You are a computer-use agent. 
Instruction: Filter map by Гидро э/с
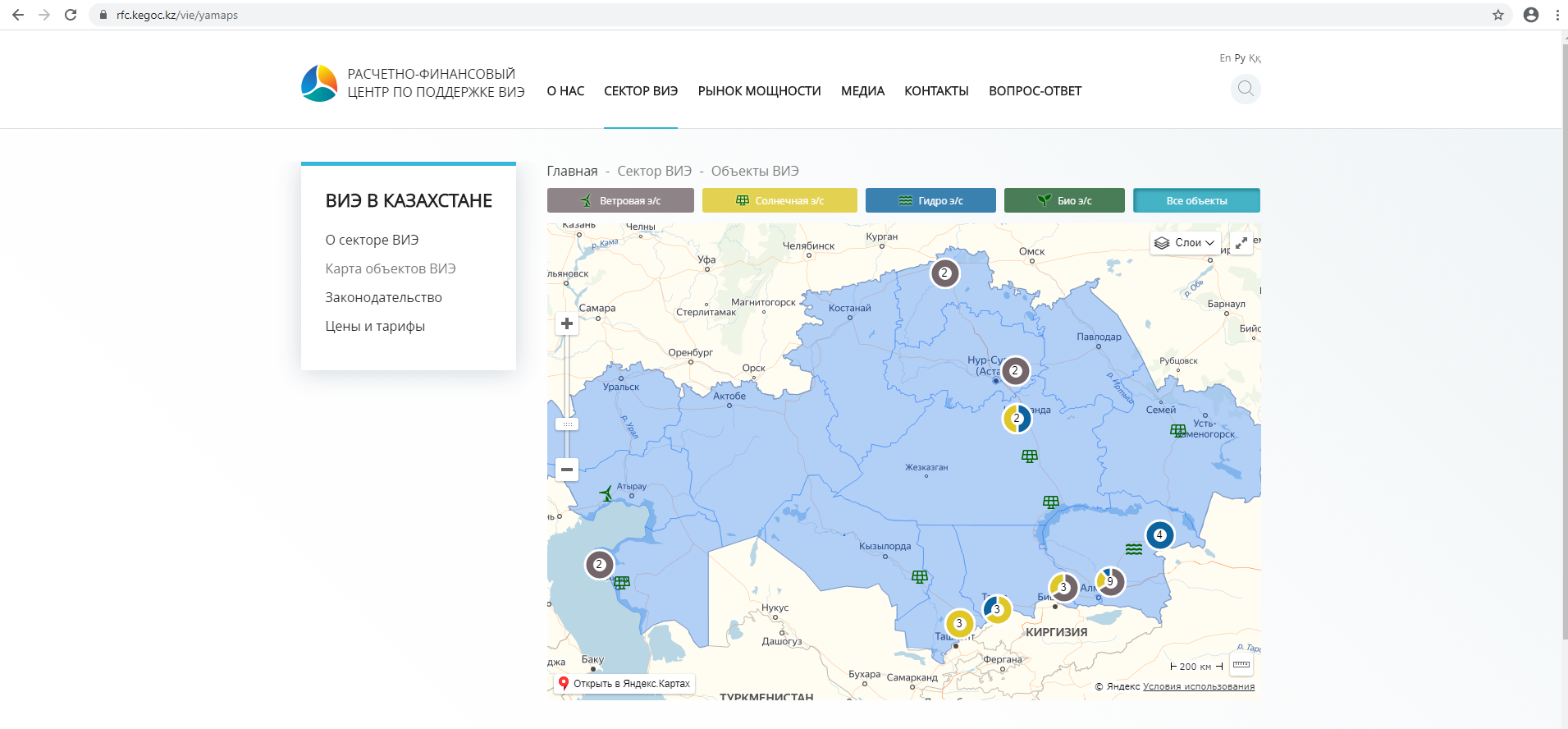(x=930, y=200)
